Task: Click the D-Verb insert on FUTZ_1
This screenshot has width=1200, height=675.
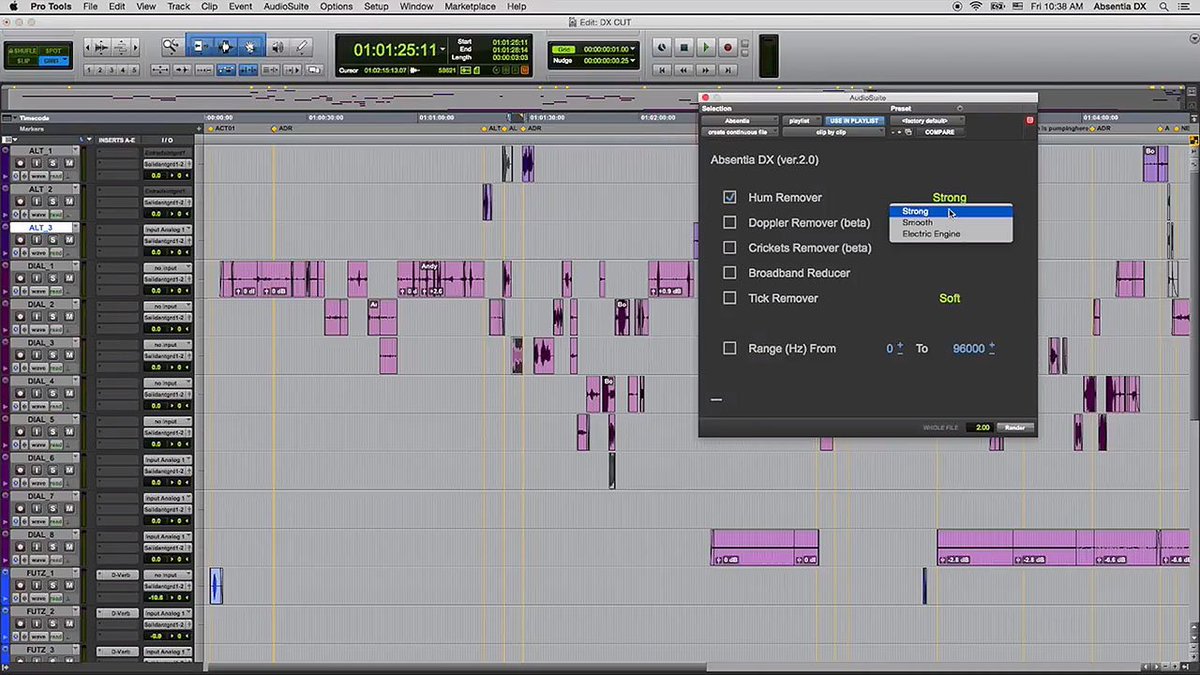Action: coord(118,575)
